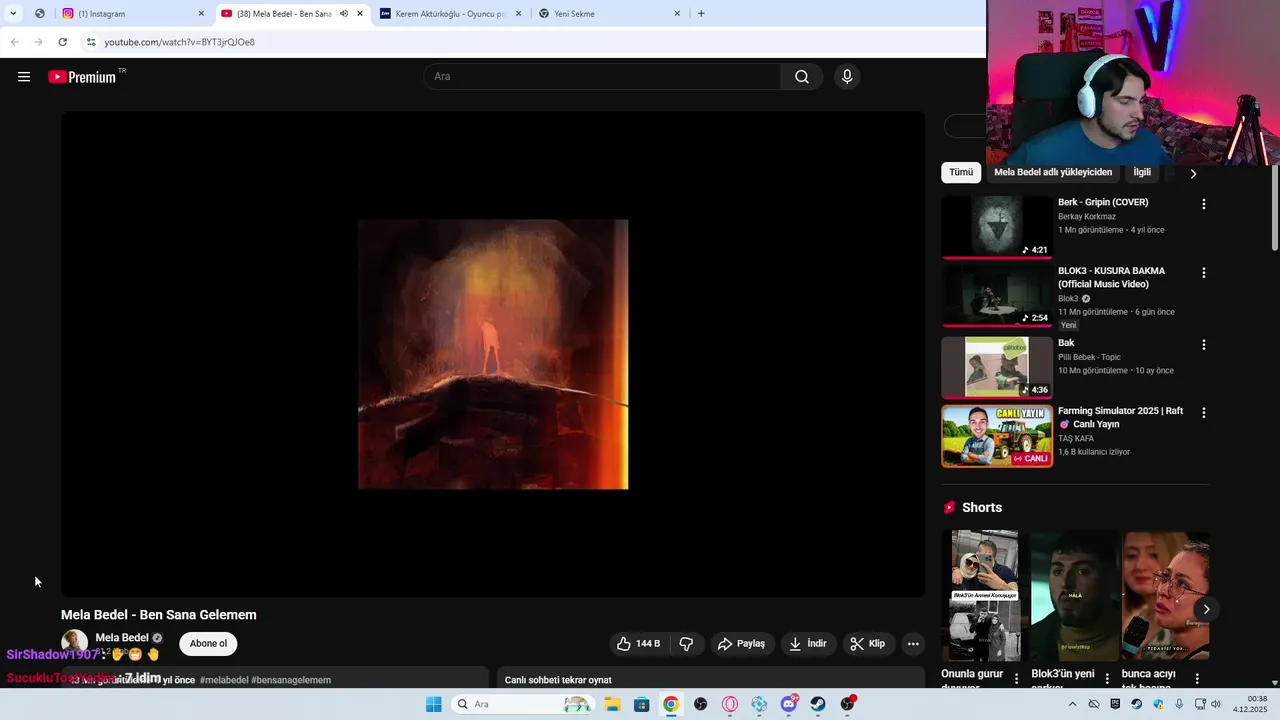Dislike the Mela Bedel video
This screenshot has height=720, width=1280.
686,644
